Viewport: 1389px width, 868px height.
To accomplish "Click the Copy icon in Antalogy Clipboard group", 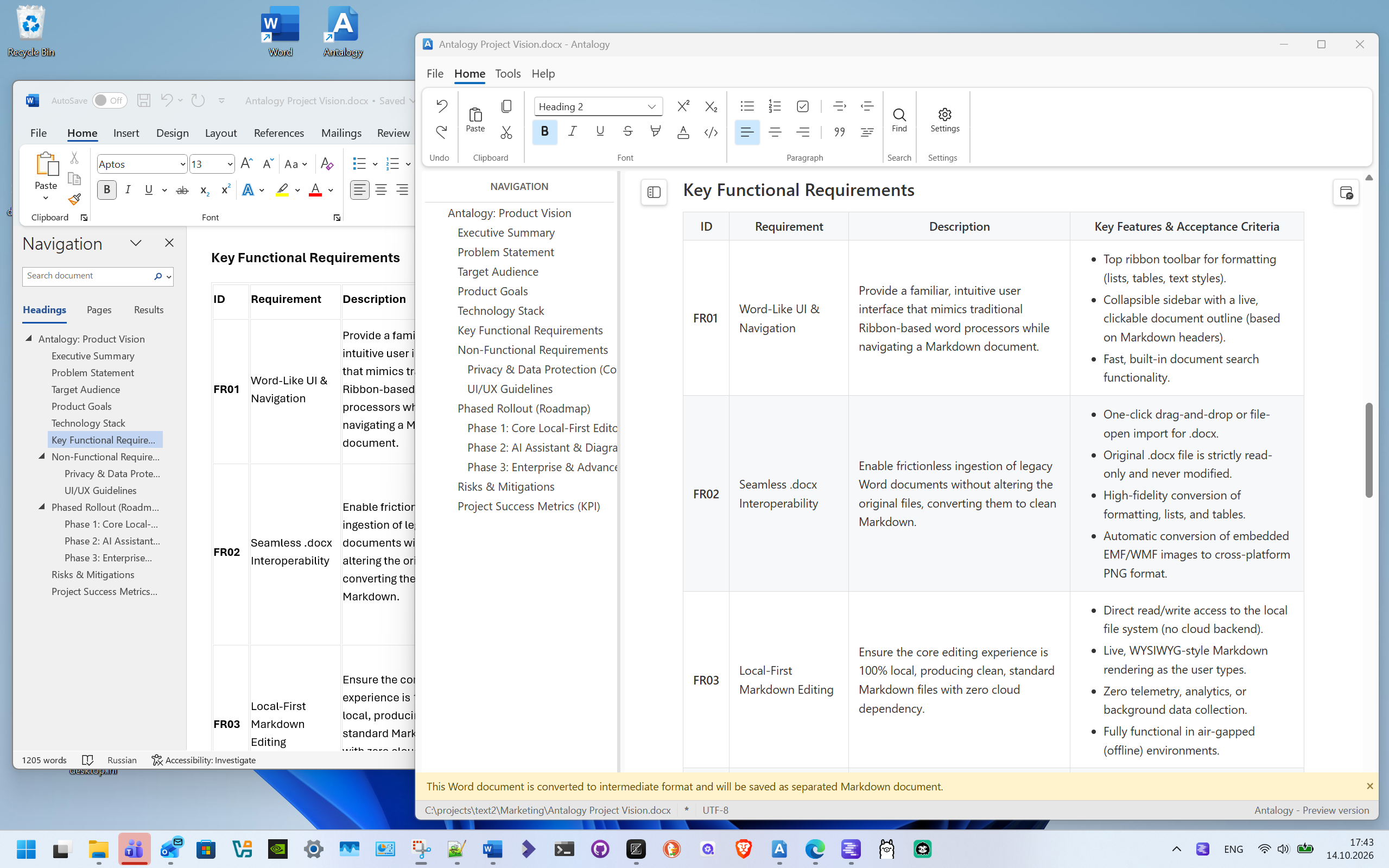I will tap(506, 106).
